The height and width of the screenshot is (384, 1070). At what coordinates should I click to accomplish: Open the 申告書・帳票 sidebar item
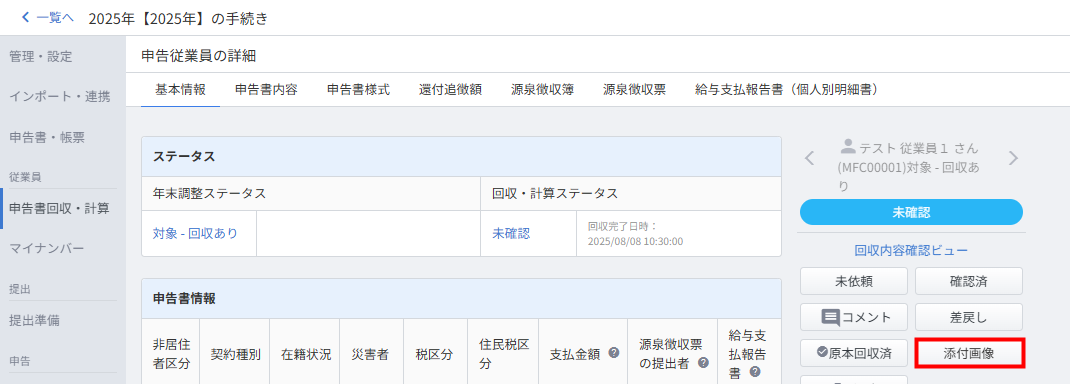coord(47,138)
